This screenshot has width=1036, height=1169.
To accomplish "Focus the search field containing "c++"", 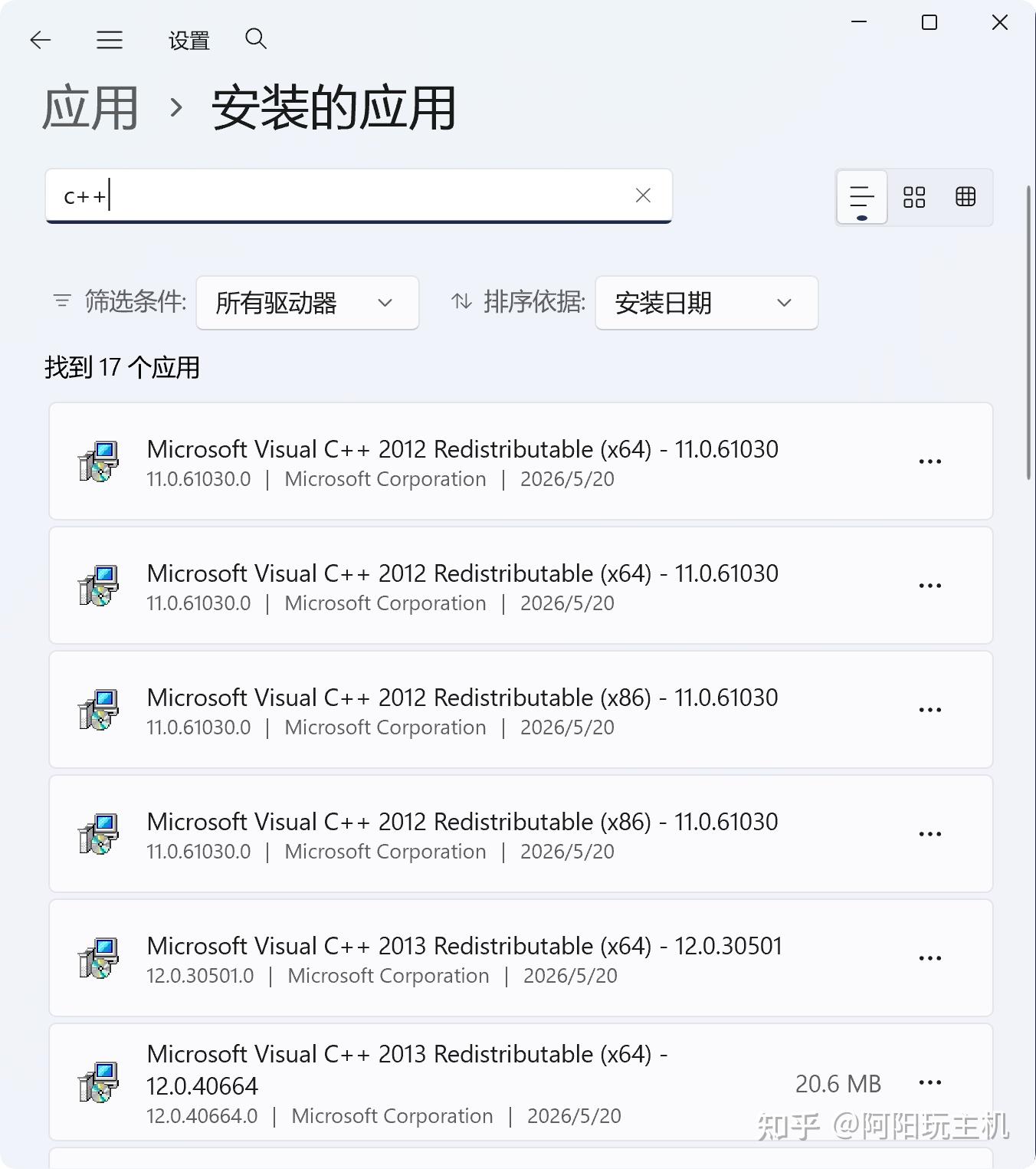I will tap(359, 196).
